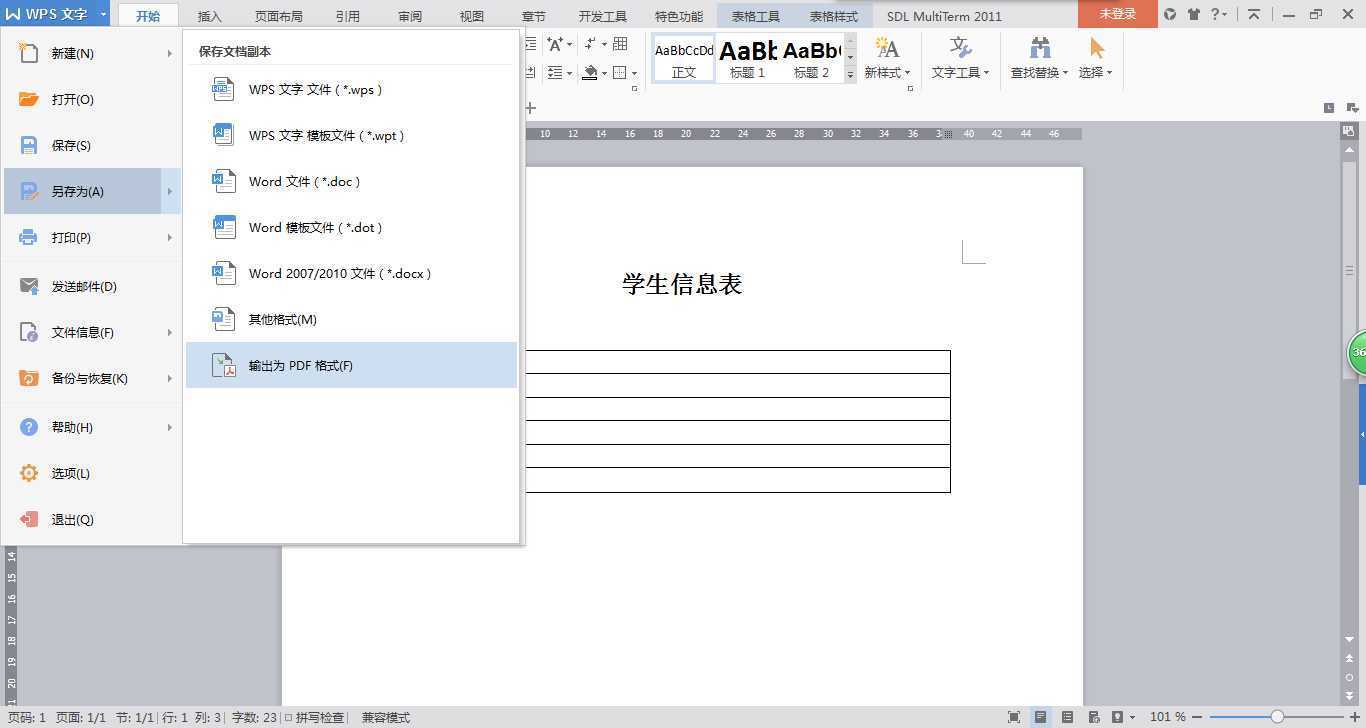Open the 页面布局 (Page Layout) tab
The height and width of the screenshot is (728, 1366).
[278, 16]
